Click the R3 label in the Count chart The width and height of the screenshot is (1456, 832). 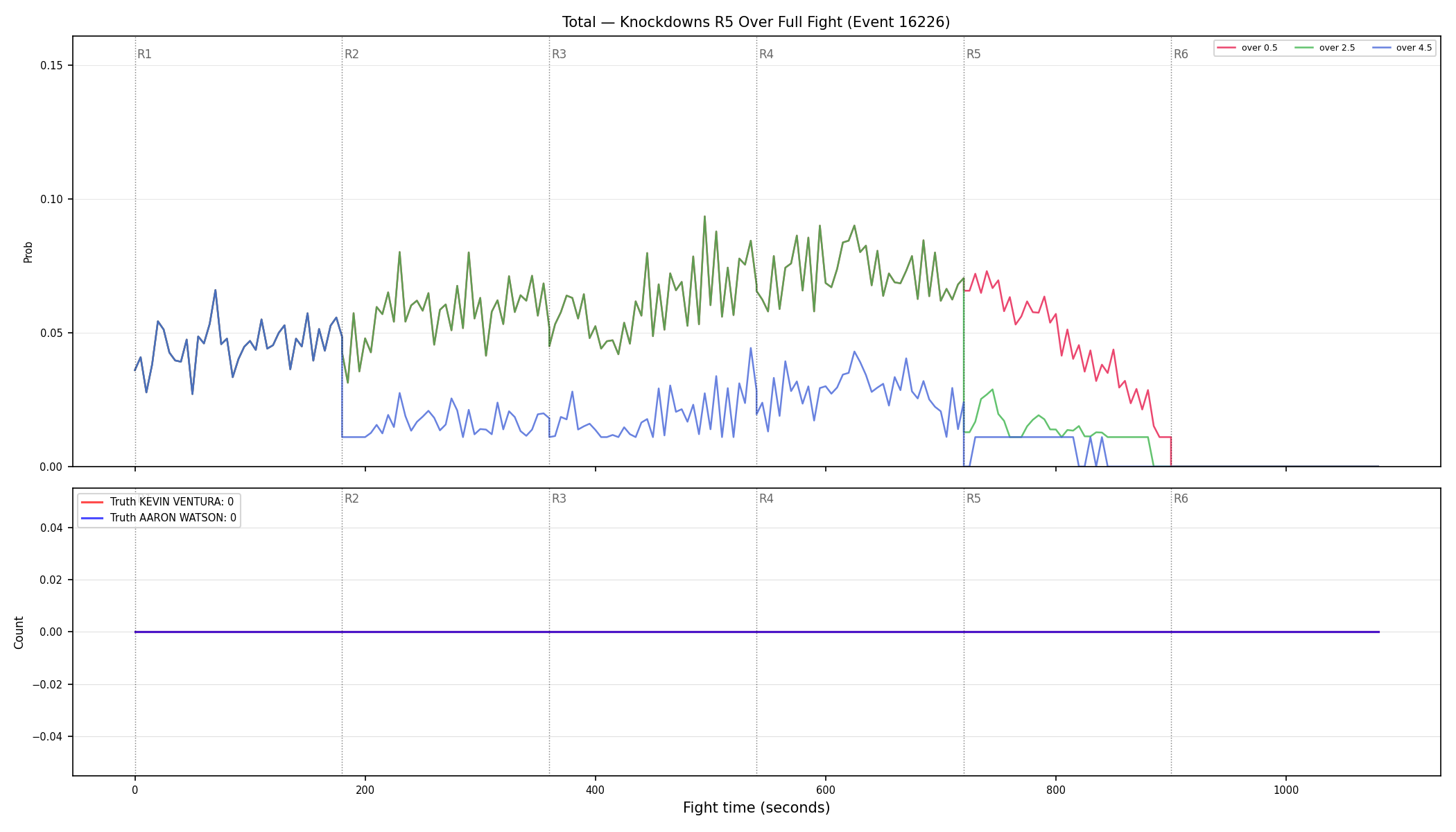click(x=559, y=499)
